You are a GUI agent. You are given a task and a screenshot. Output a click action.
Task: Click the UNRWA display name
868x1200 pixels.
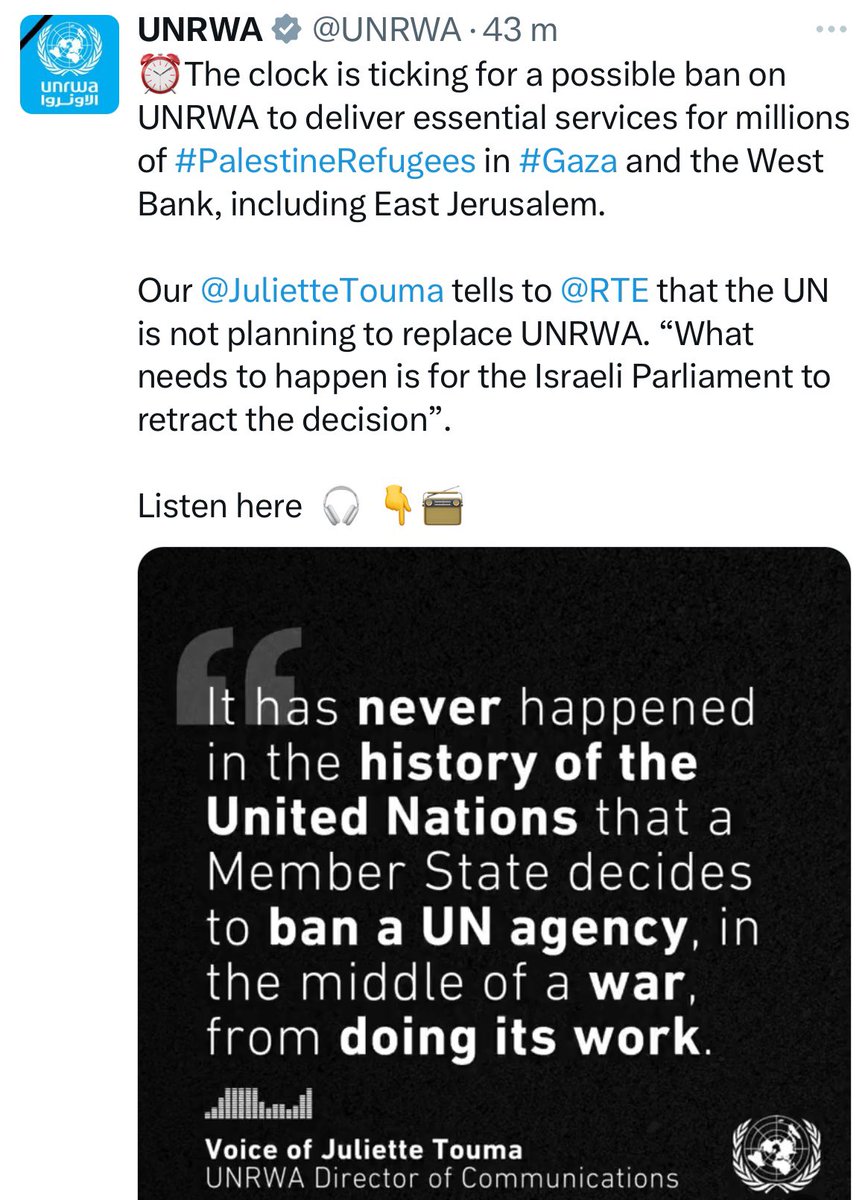[200, 30]
